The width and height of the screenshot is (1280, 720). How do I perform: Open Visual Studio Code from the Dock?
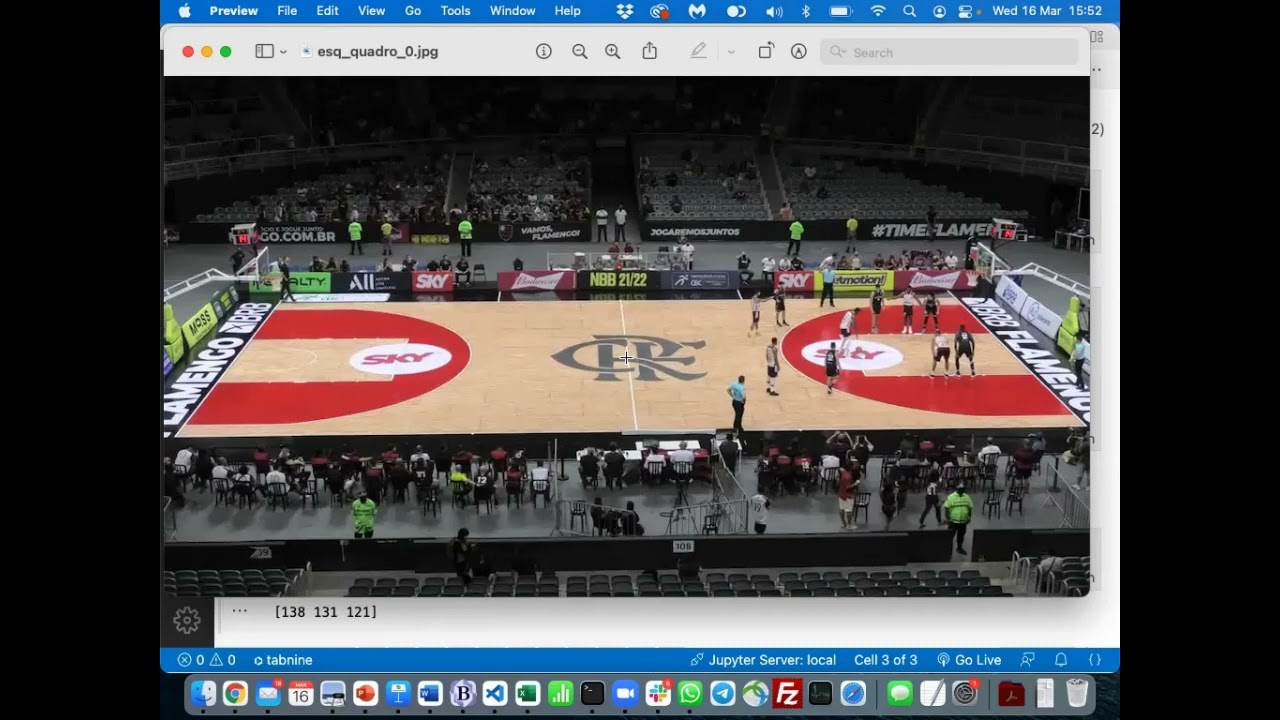pos(495,693)
